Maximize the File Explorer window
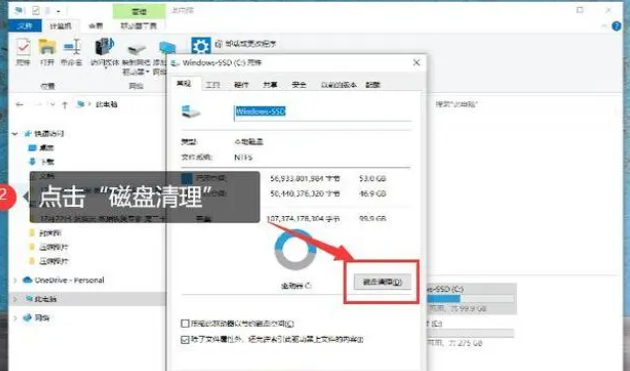Viewport: 630px width, 371px height. (x=580, y=10)
